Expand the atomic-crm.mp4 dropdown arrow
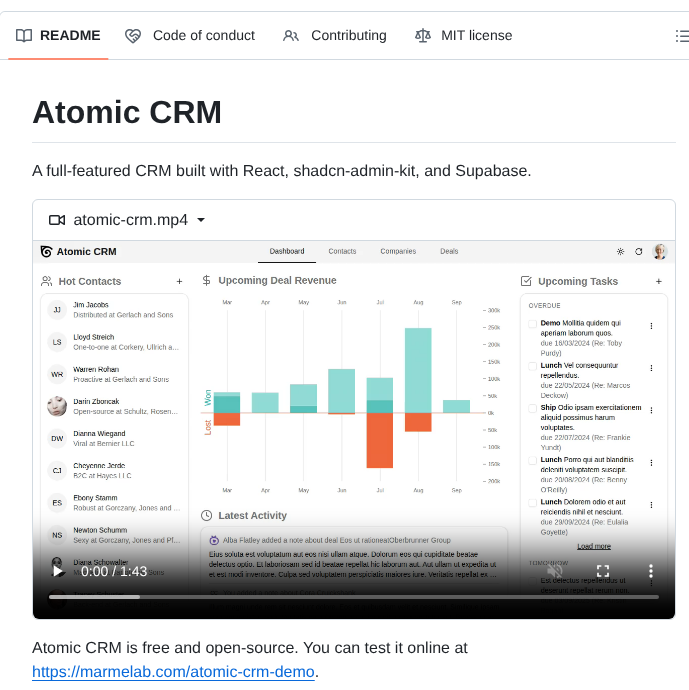 point(201,220)
